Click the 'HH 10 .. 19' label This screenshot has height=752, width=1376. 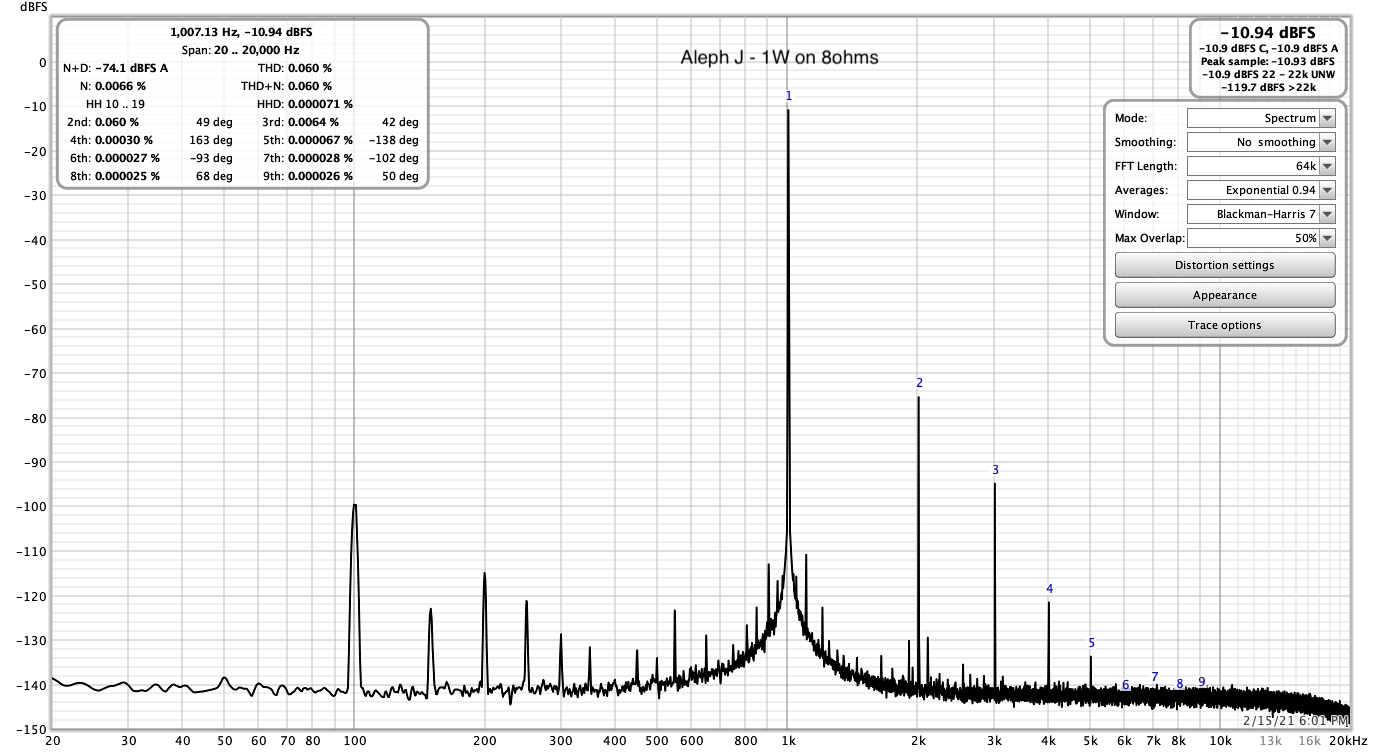(x=116, y=104)
